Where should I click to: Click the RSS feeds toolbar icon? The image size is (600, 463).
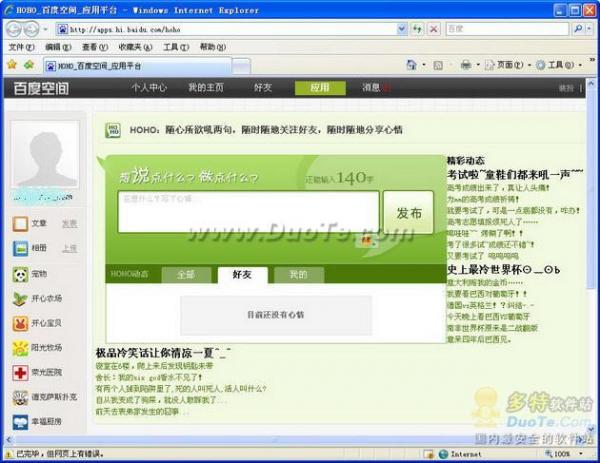[438, 65]
